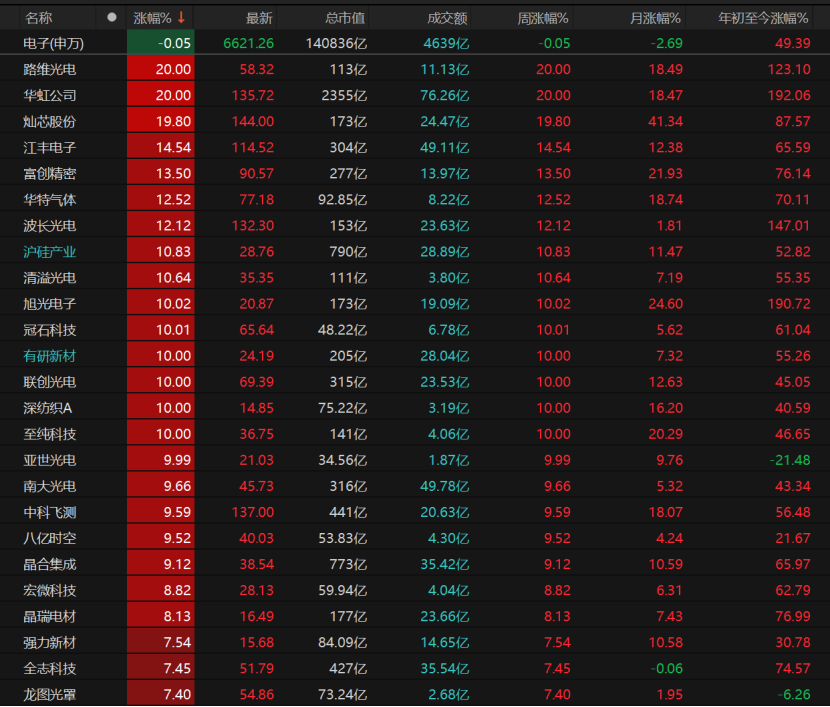This screenshot has width=830, height=707.
Task: Sort by 总市值 column header
Action: click(346, 18)
